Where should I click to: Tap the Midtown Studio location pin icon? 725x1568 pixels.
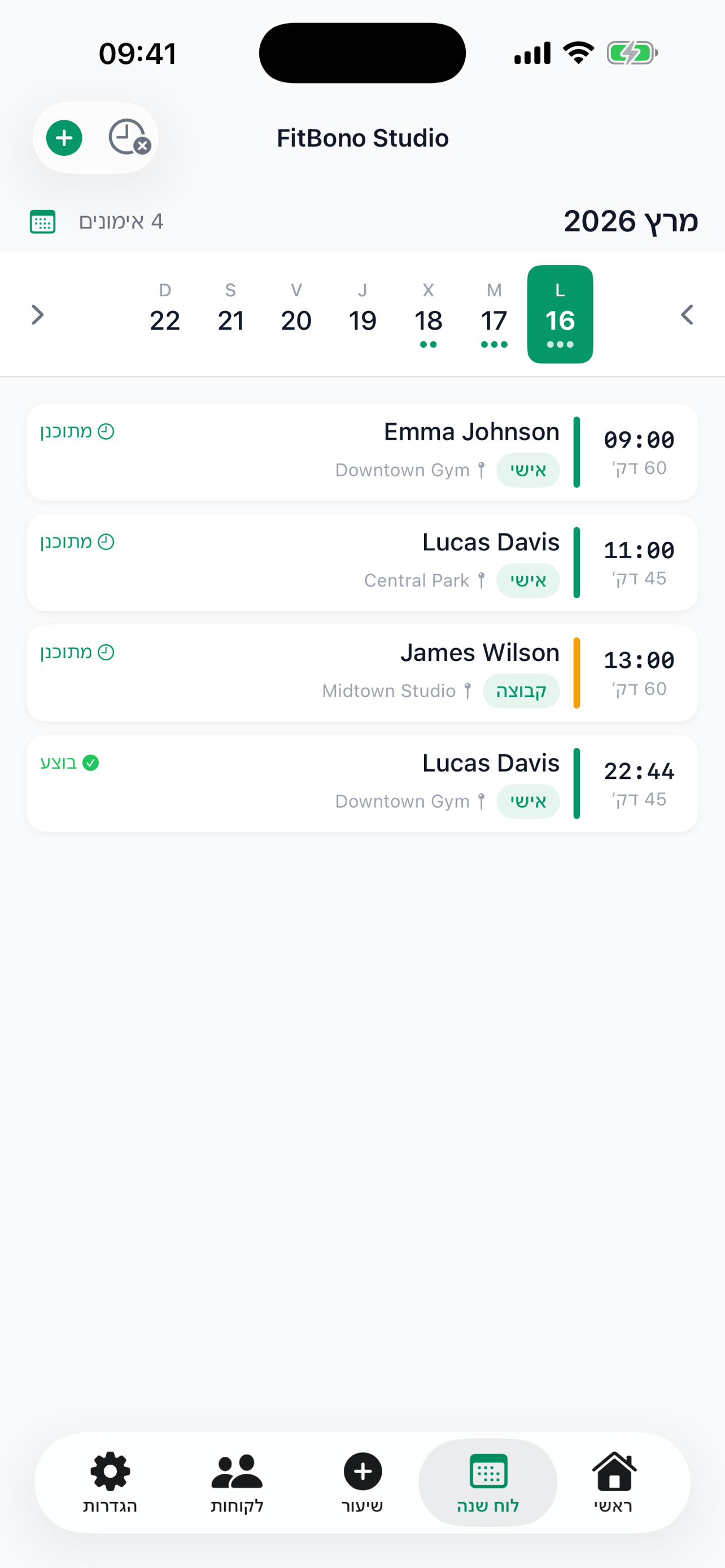(468, 691)
